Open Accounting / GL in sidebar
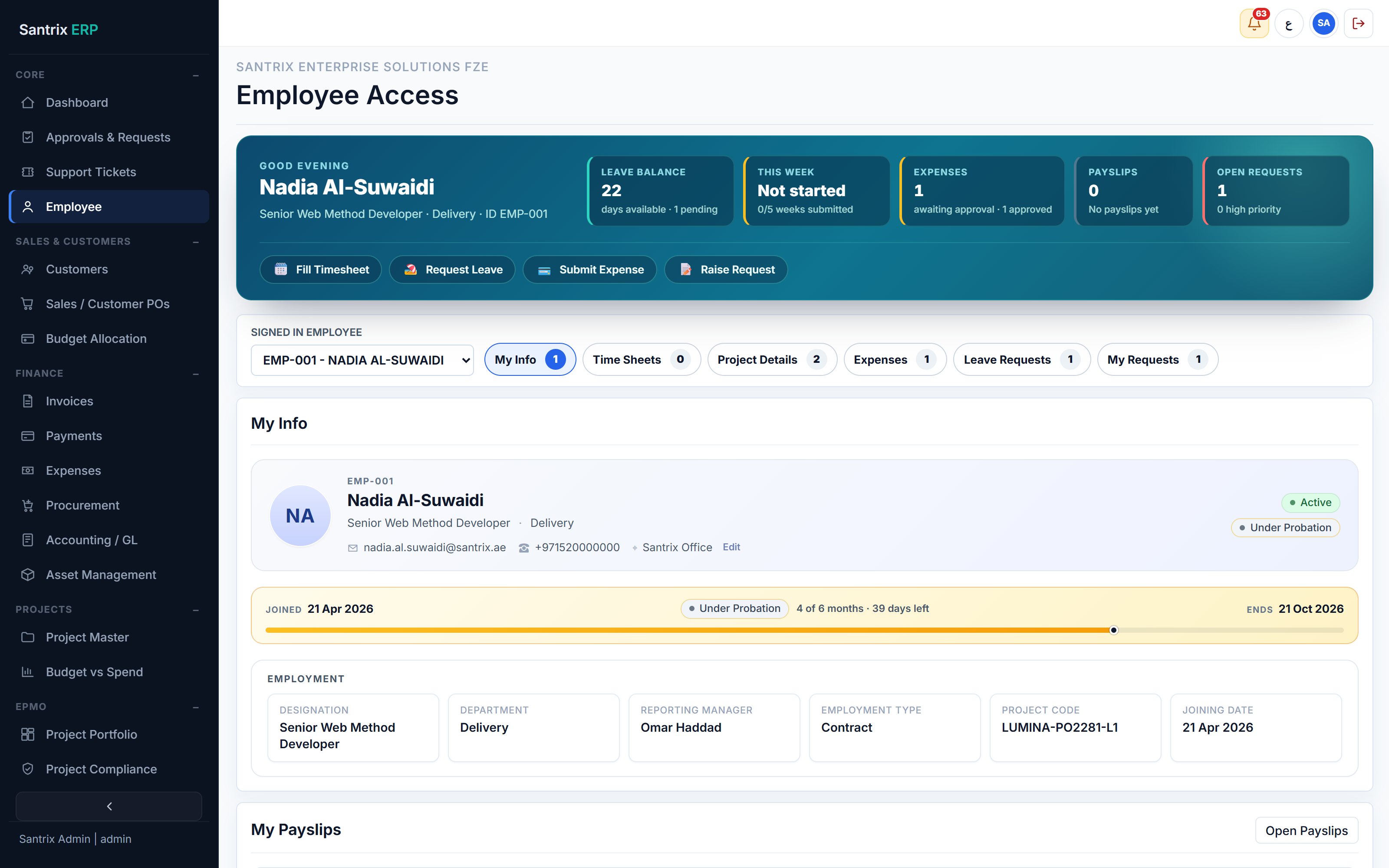This screenshot has width=1389, height=868. [109, 539]
